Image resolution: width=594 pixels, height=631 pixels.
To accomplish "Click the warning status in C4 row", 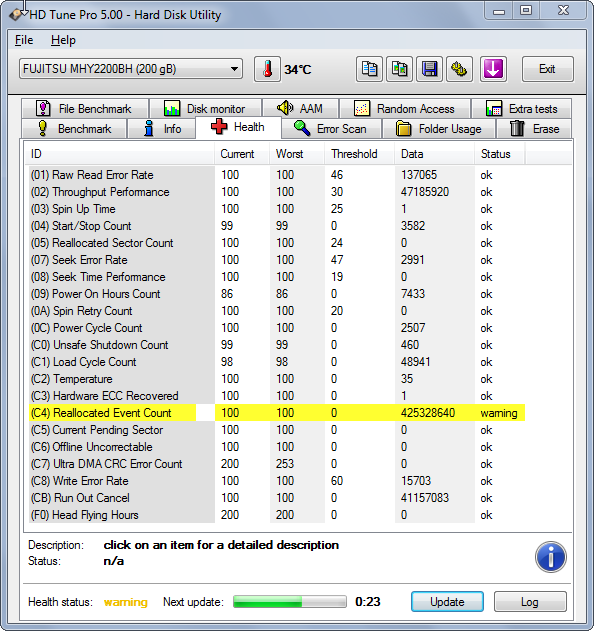I will point(499,413).
